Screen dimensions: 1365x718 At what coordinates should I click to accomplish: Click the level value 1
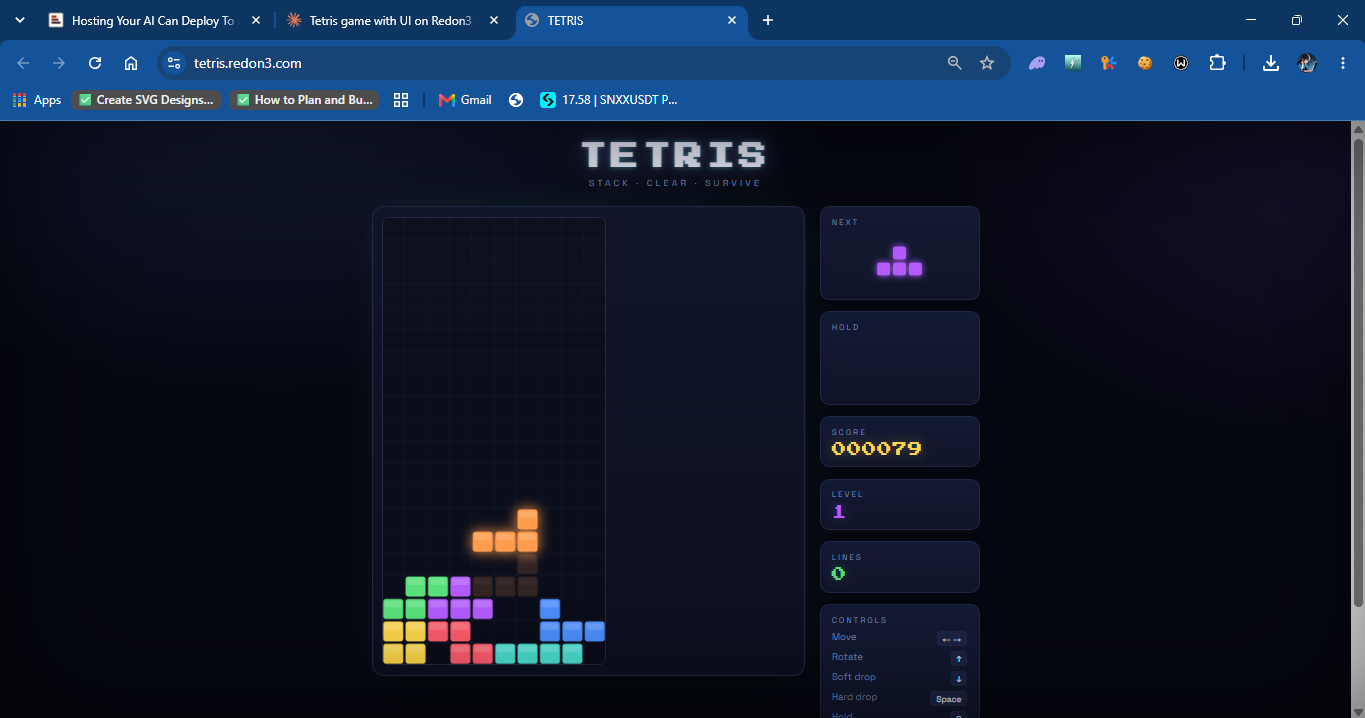point(839,511)
